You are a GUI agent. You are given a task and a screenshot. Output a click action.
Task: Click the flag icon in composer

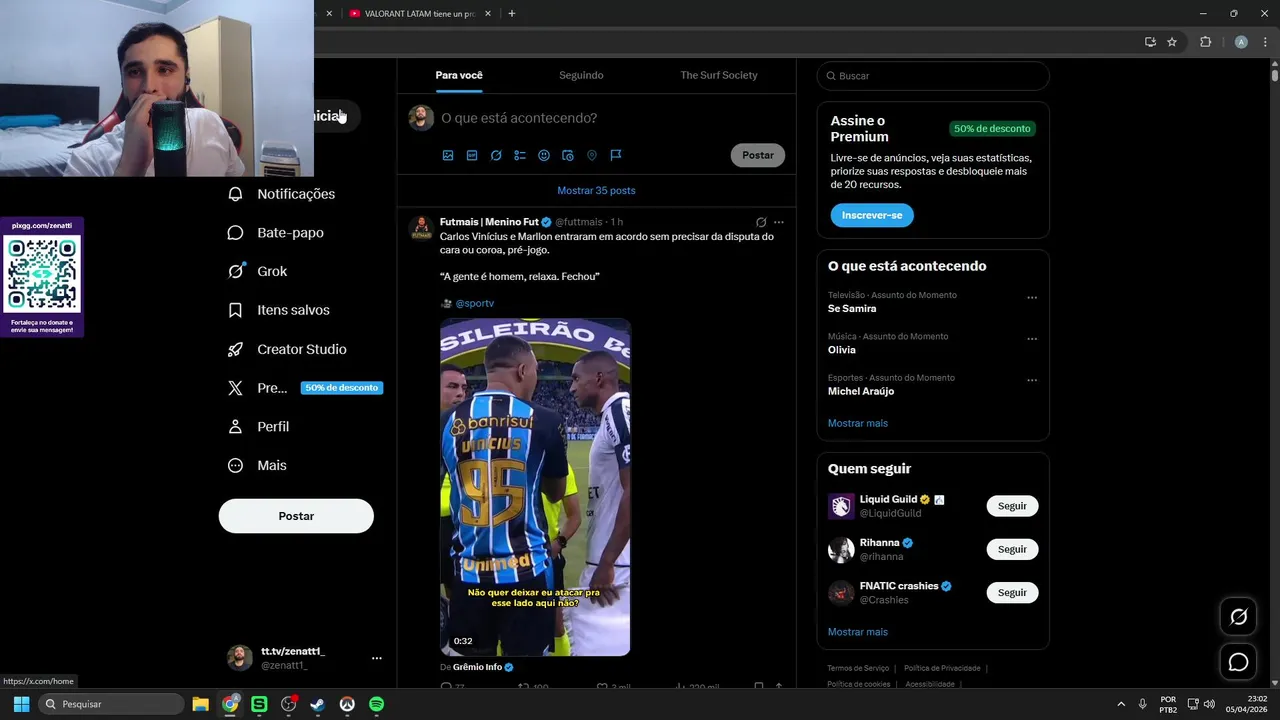(616, 155)
